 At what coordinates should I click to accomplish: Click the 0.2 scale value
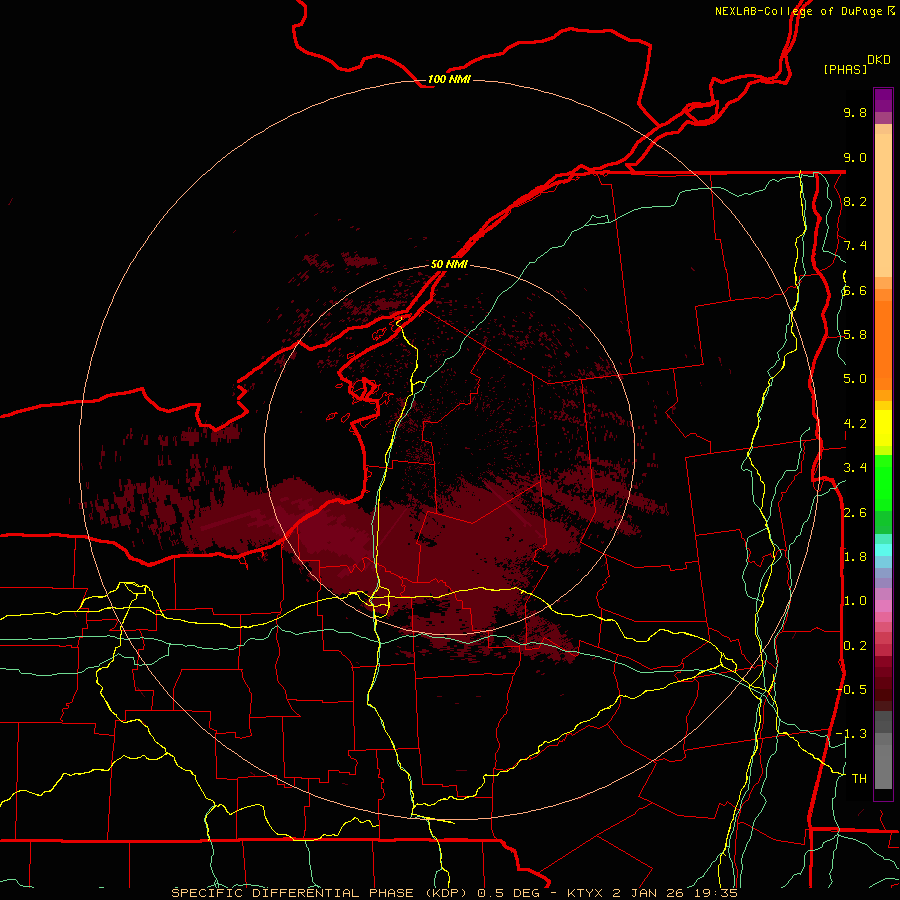coord(855,646)
